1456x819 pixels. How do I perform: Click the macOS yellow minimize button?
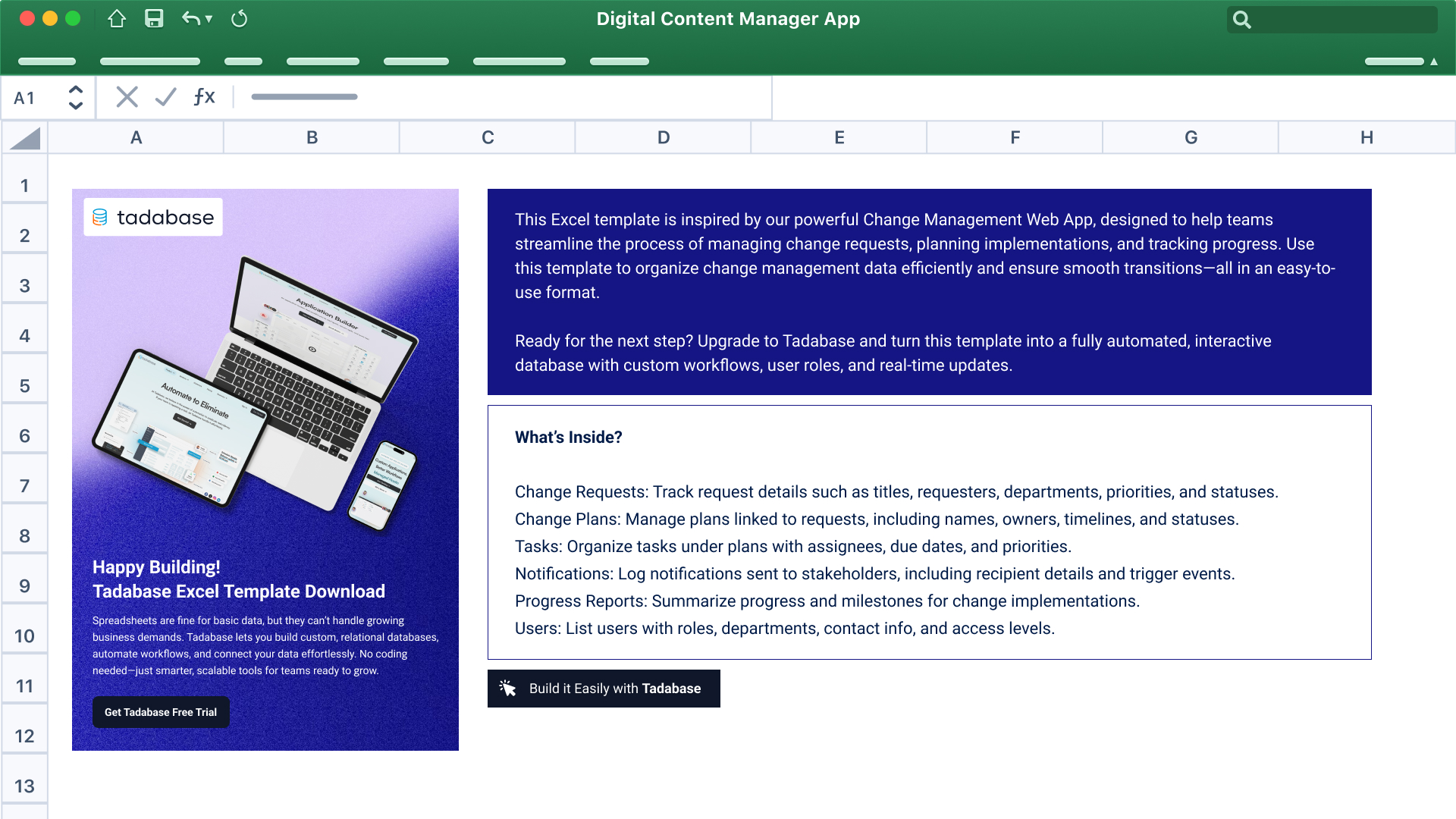(50, 19)
